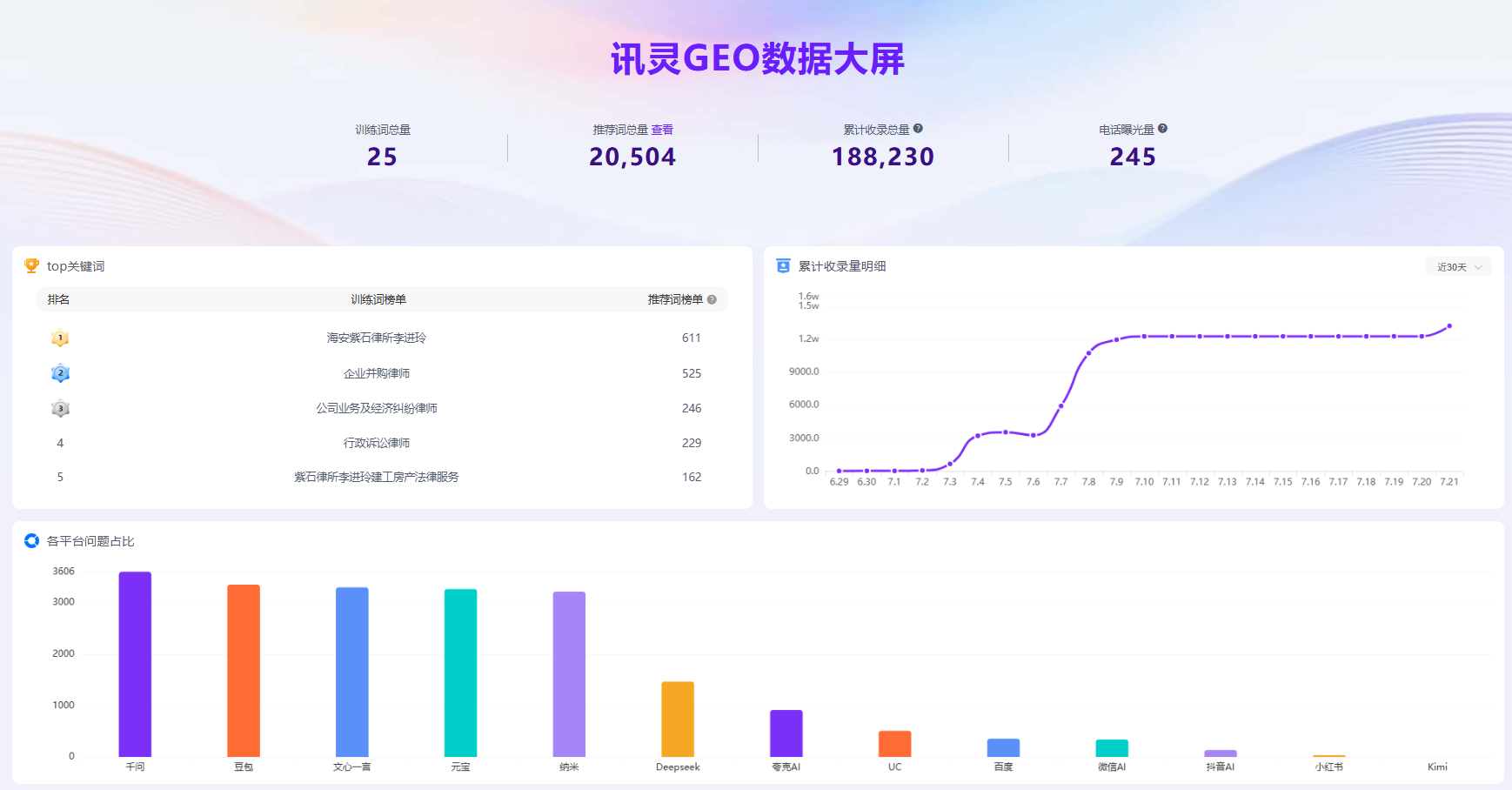
Task: Click the line chart data point for 7.7
Action: (1060, 405)
